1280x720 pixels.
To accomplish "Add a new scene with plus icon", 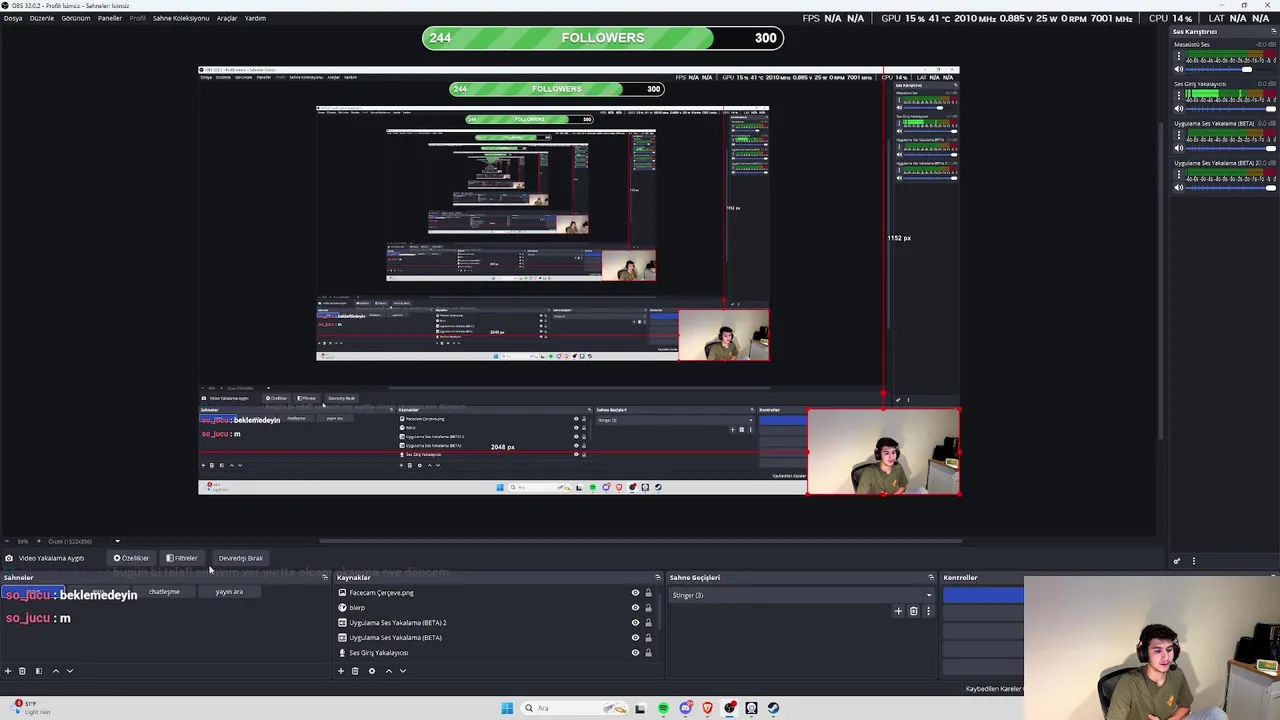I will click(8, 671).
